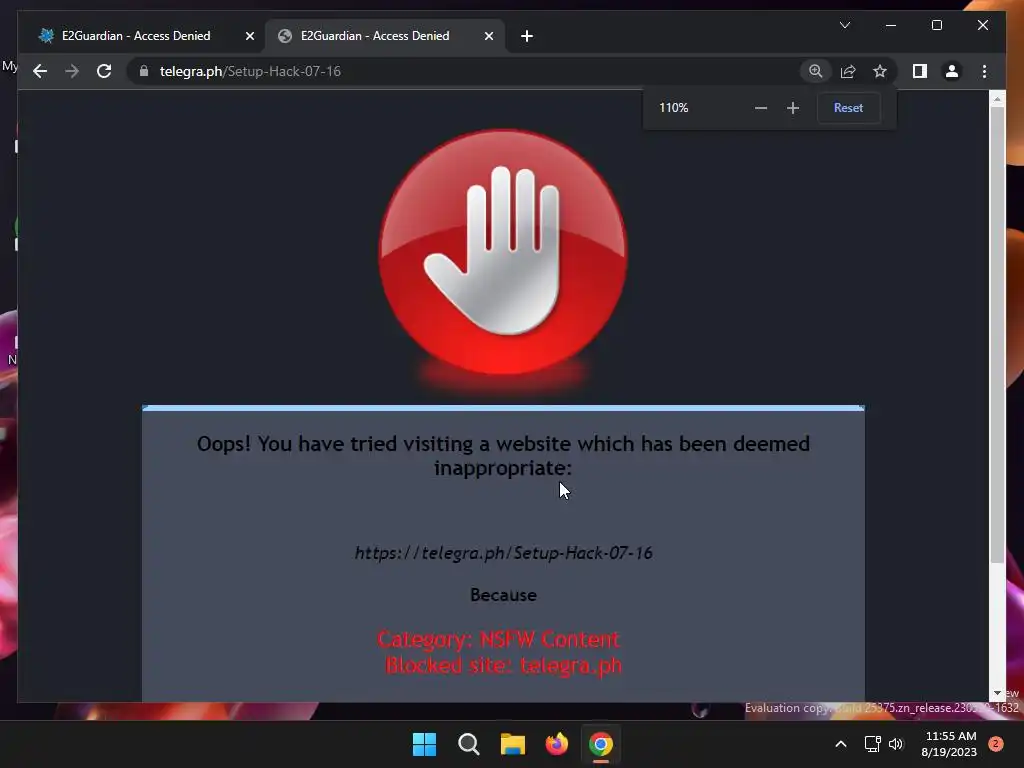Open the zoom magnifier icon in address bar
The image size is (1024, 768).
[x=816, y=71]
